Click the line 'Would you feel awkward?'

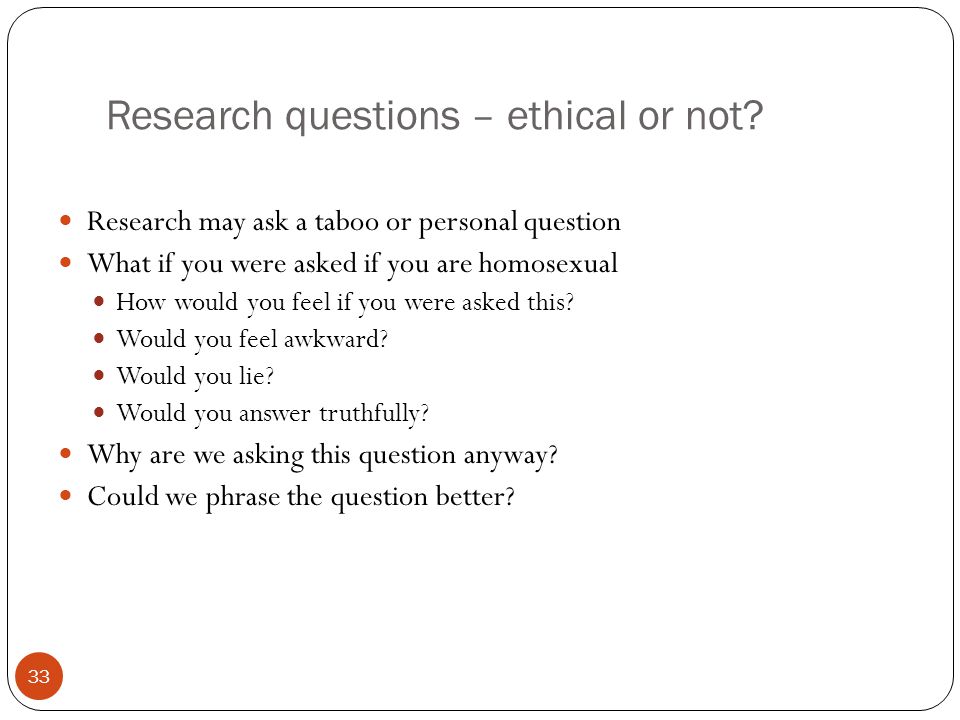(252, 340)
